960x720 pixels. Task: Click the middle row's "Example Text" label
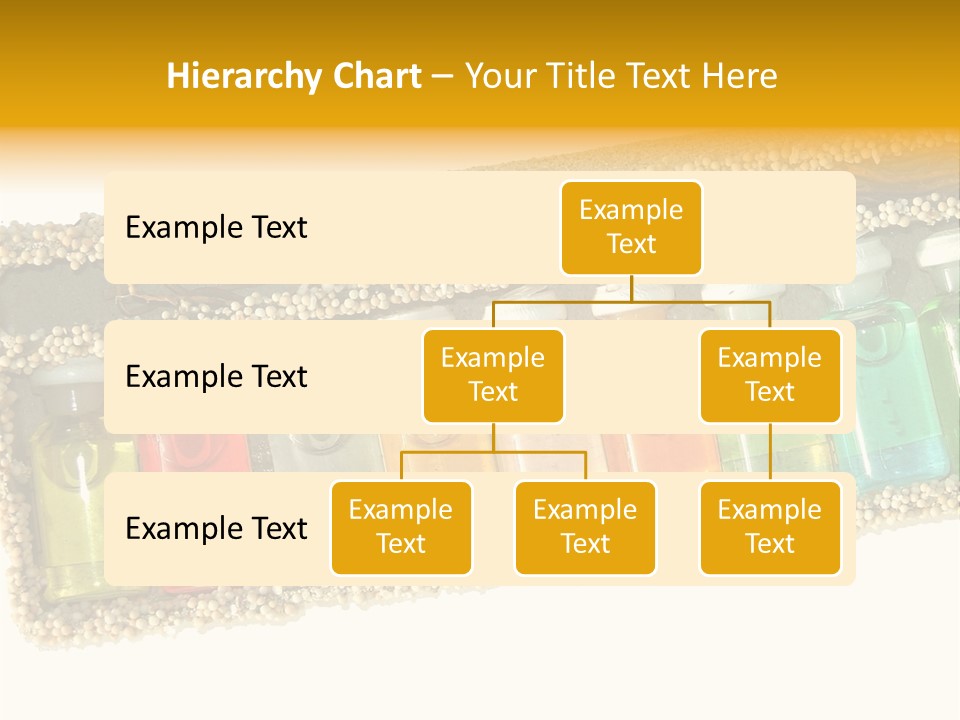[x=216, y=377]
